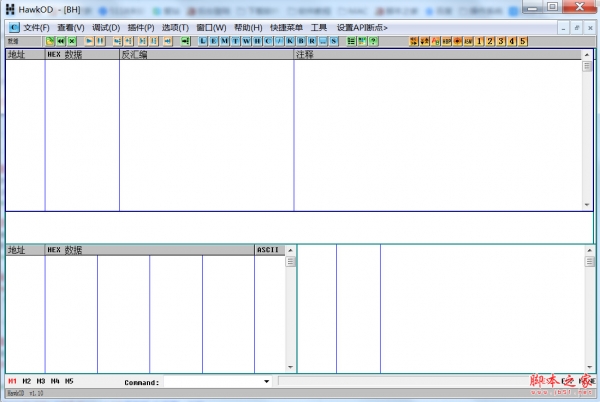Click the Pause toolbar button
The image size is (600, 402).
click(x=101, y=42)
